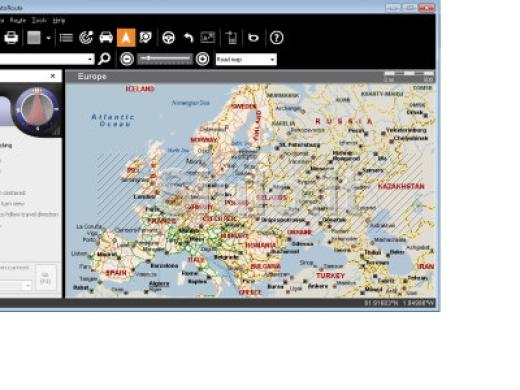
Task: Click Algiers city label
Action: coord(159,283)
